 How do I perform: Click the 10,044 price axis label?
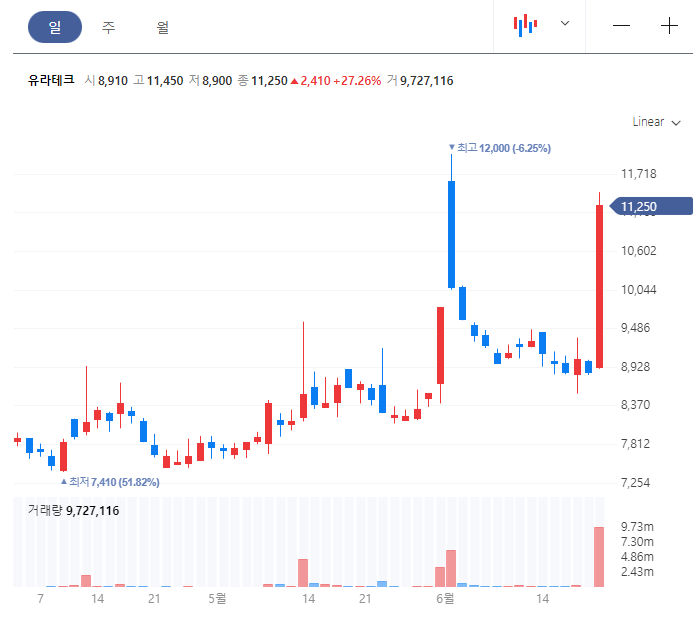point(639,290)
